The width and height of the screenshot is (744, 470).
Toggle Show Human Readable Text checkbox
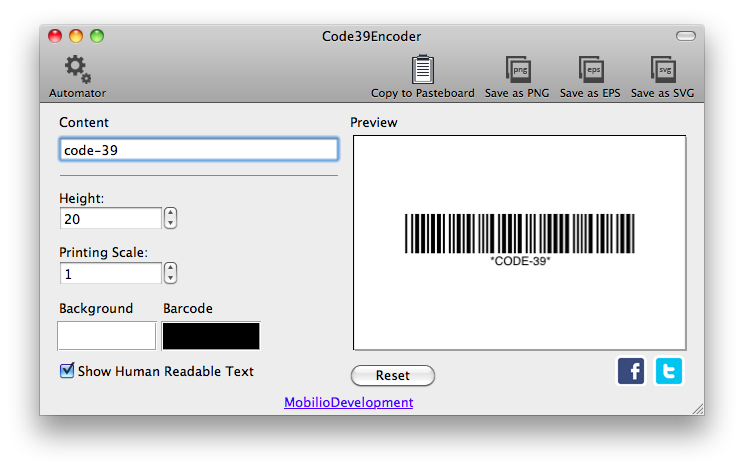(x=67, y=370)
